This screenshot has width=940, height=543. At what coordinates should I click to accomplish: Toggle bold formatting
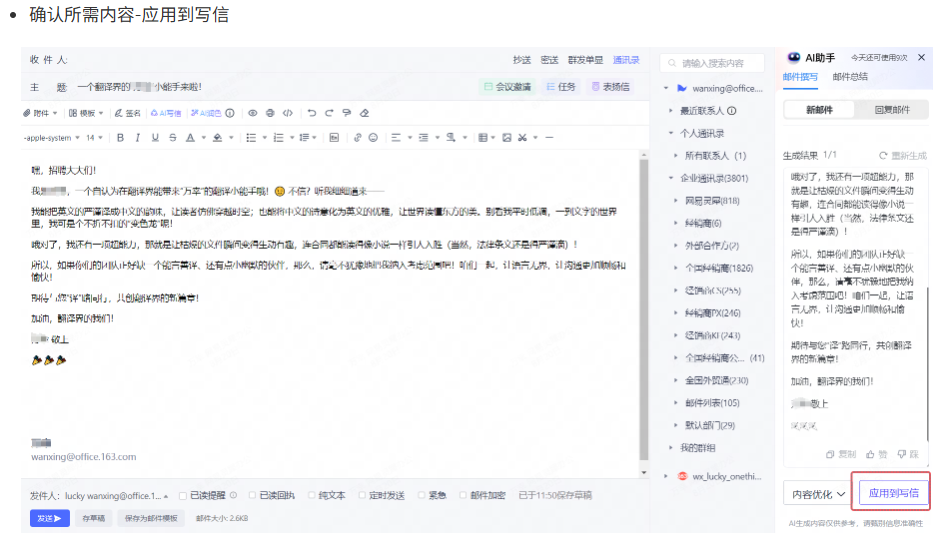click(x=120, y=138)
